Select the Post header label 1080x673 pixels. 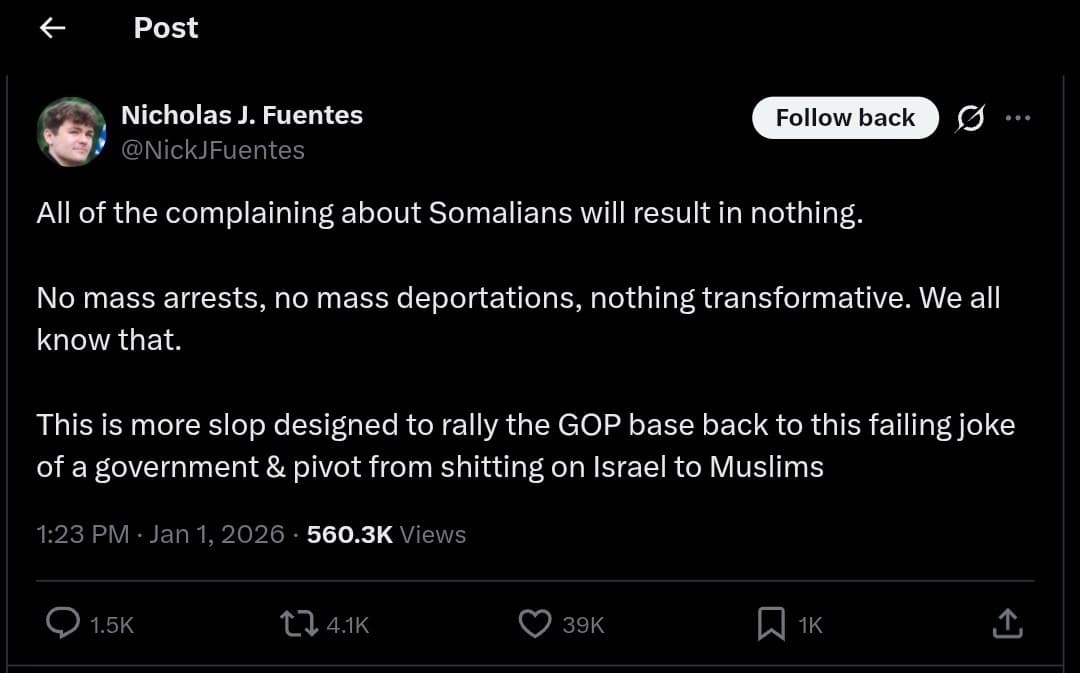[165, 27]
